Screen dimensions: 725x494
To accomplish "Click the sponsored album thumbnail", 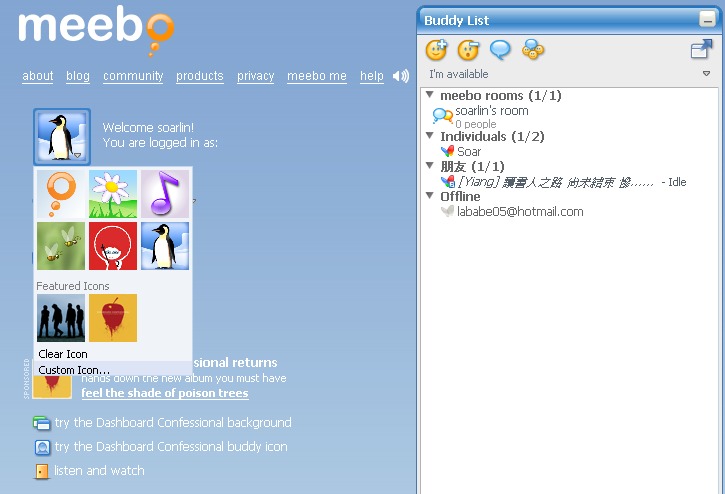I will click(52, 387).
